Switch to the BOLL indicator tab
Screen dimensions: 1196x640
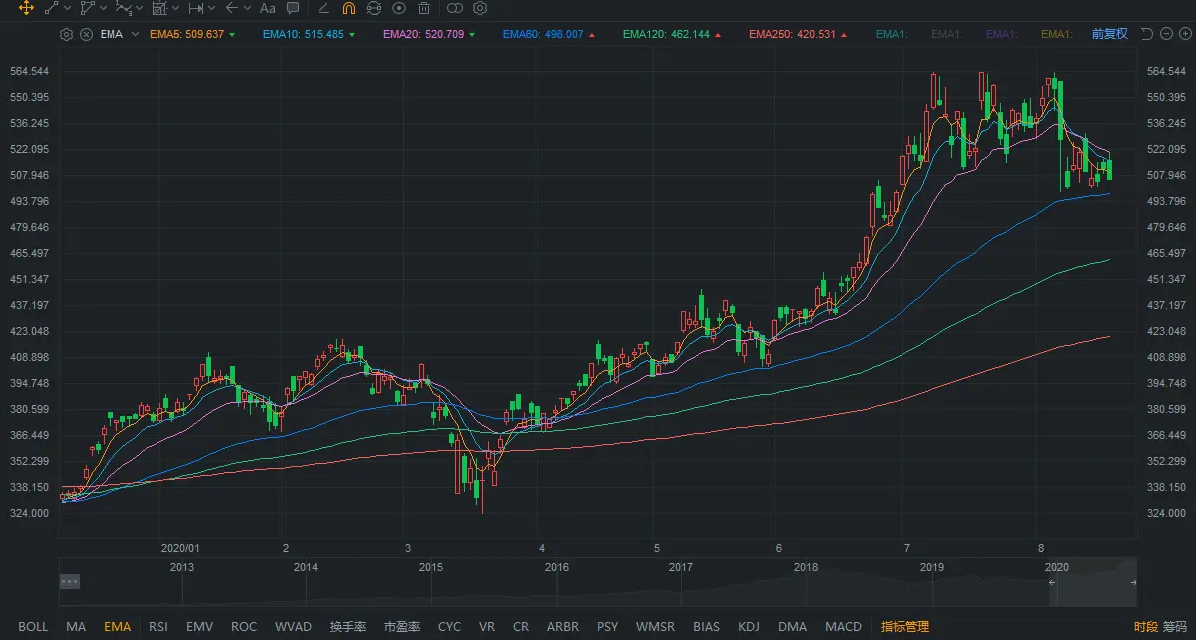(33, 627)
